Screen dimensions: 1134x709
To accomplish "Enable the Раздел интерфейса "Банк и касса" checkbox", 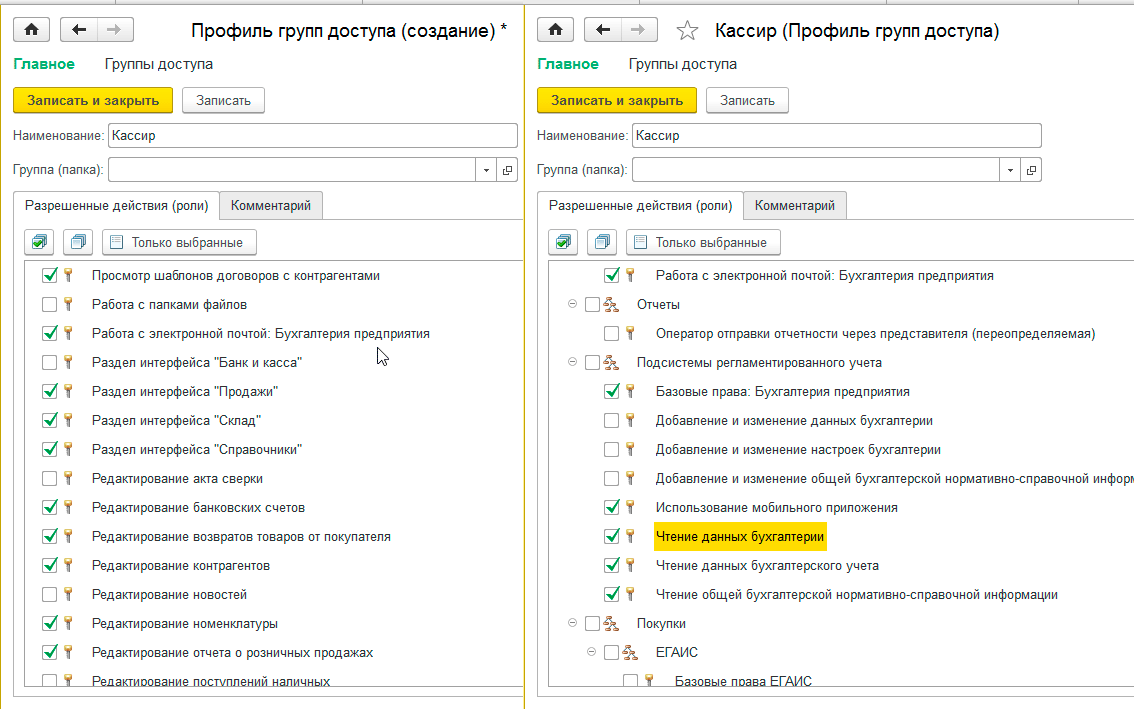I will click(50, 362).
